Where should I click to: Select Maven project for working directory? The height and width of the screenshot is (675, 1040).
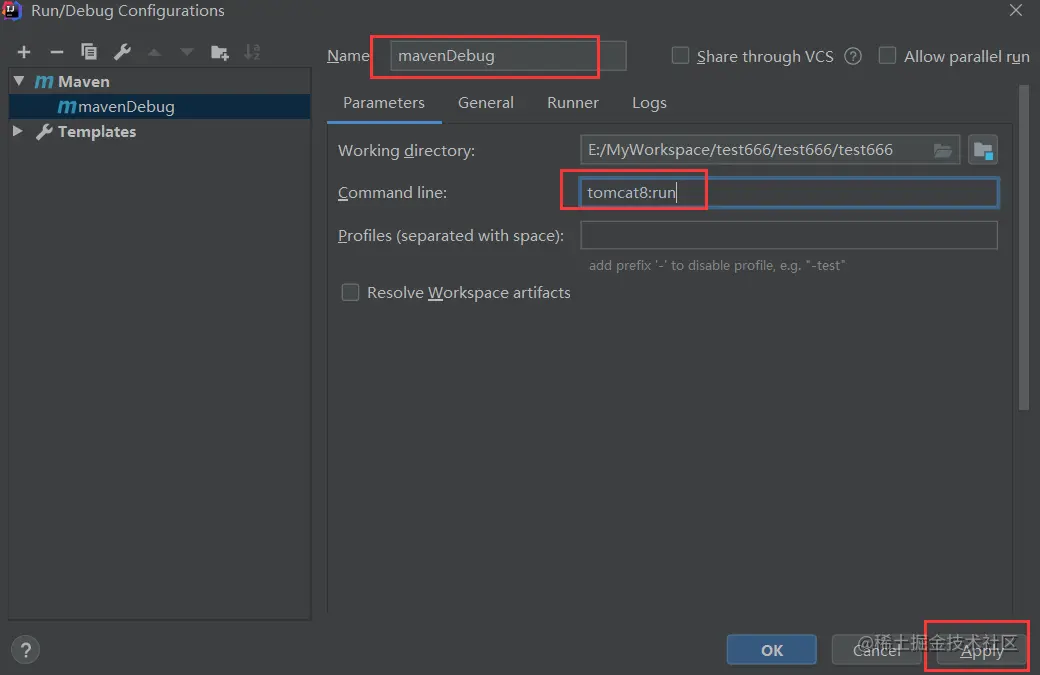(983, 150)
